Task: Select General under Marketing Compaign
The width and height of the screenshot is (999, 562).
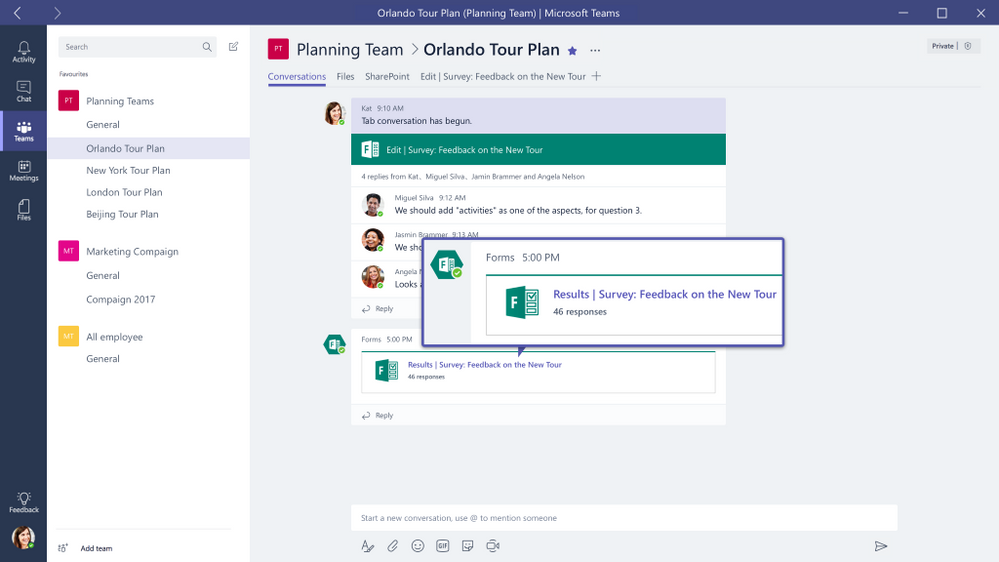Action: click(103, 275)
